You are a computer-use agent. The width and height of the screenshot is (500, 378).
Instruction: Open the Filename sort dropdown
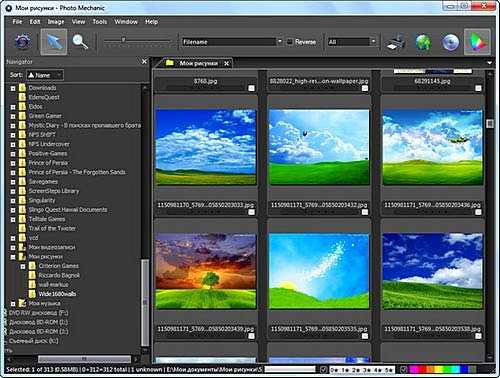click(x=232, y=42)
